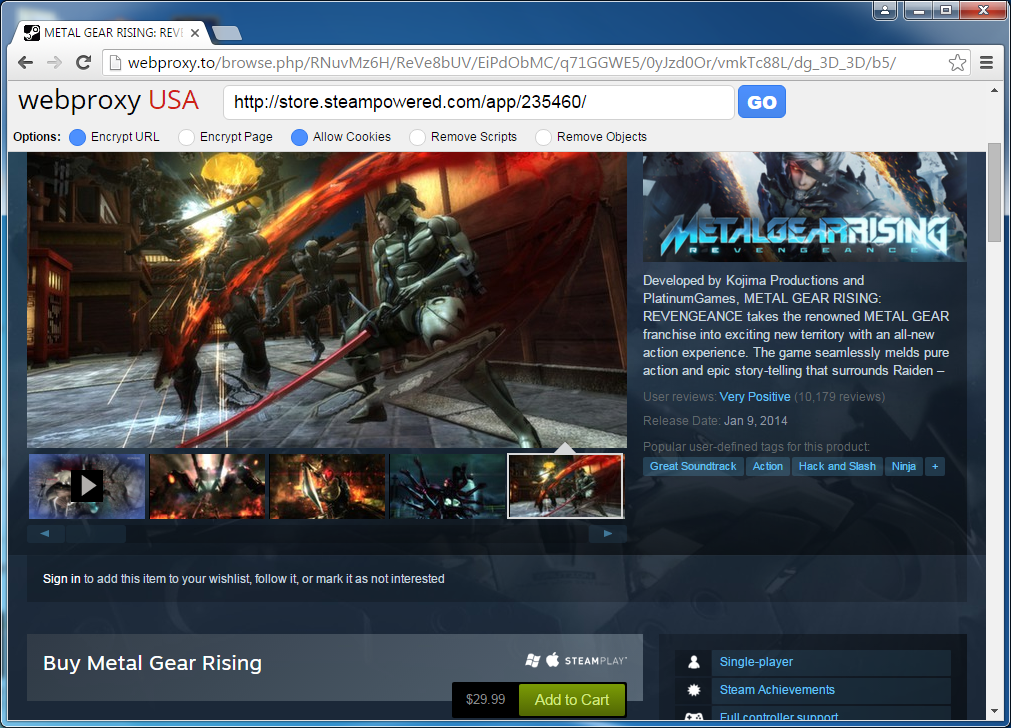Click the thumbnail strip left arrow
1011x728 pixels.
point(44,533)
